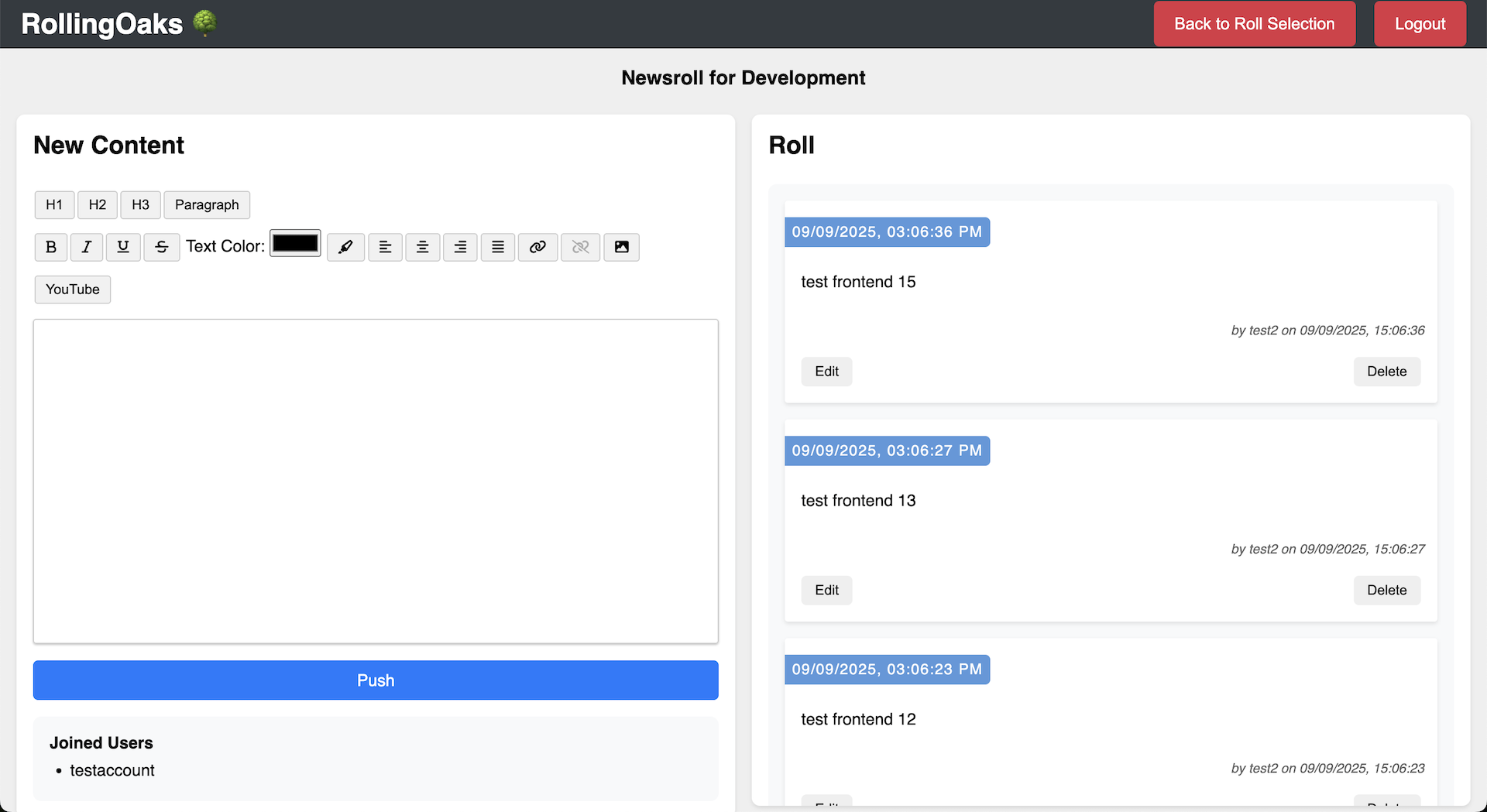Embed a video with the YouTube button

point(73,290)
